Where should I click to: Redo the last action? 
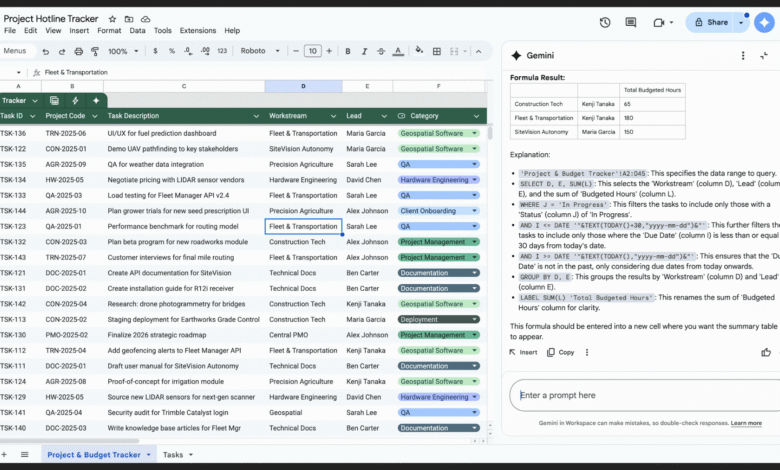click(62, 51)
